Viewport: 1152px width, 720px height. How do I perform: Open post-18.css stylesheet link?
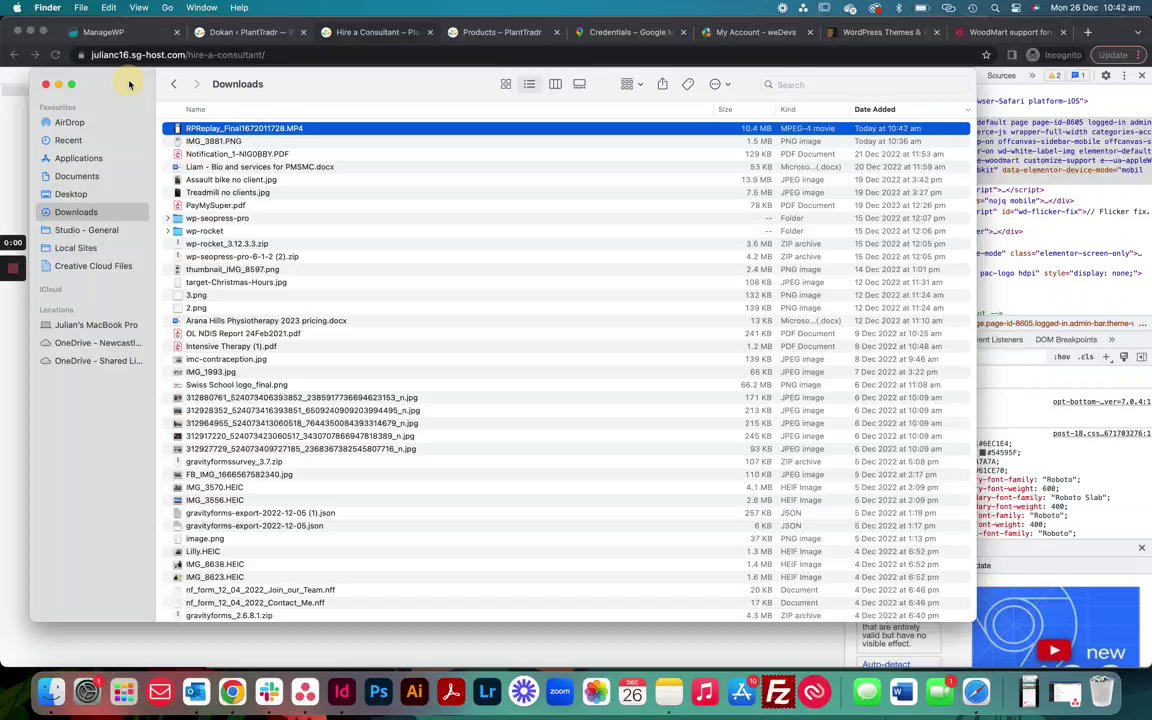pos(1101,434)
